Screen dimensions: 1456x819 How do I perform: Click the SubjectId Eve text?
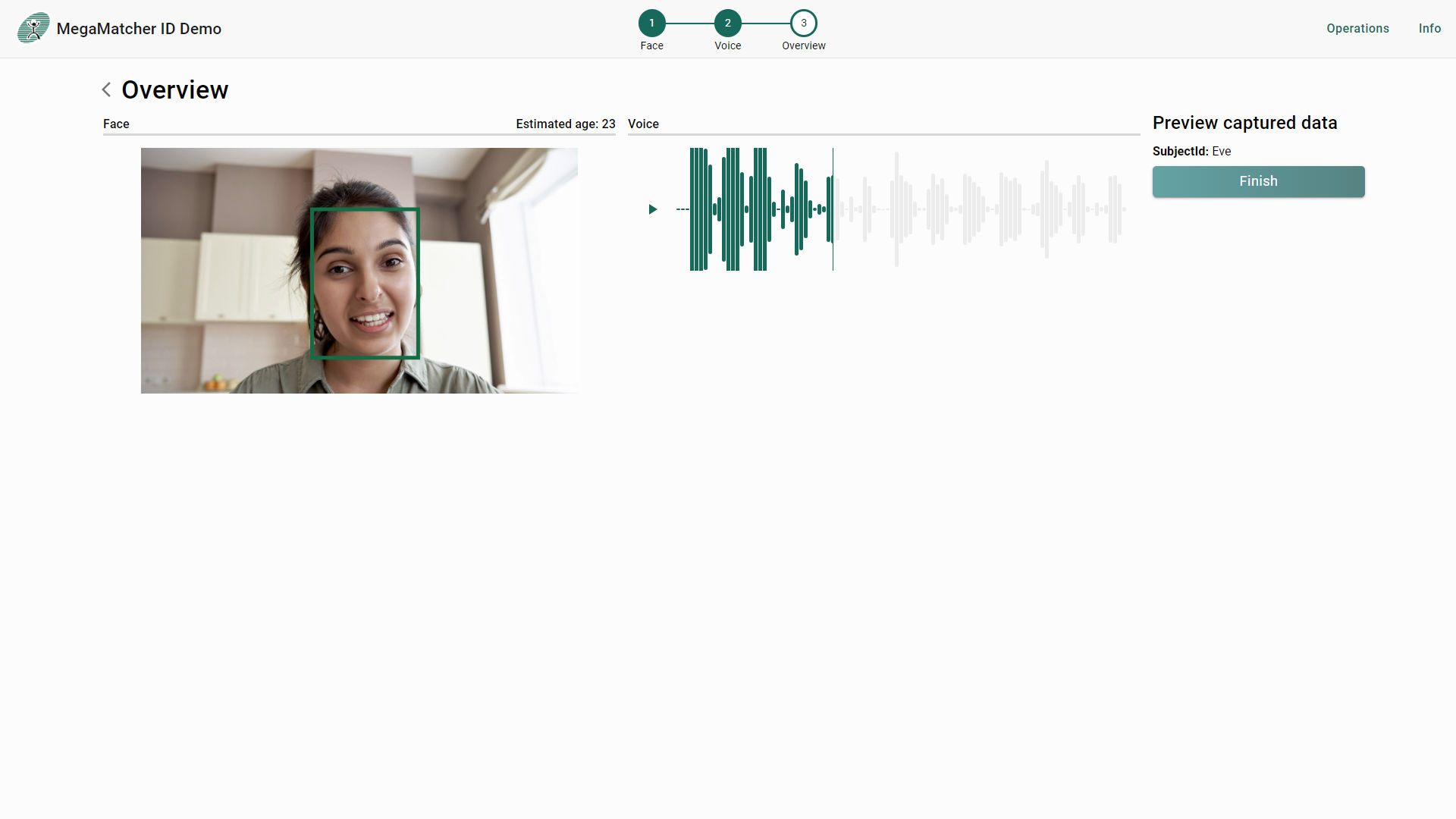click(x=1191, y=151)
